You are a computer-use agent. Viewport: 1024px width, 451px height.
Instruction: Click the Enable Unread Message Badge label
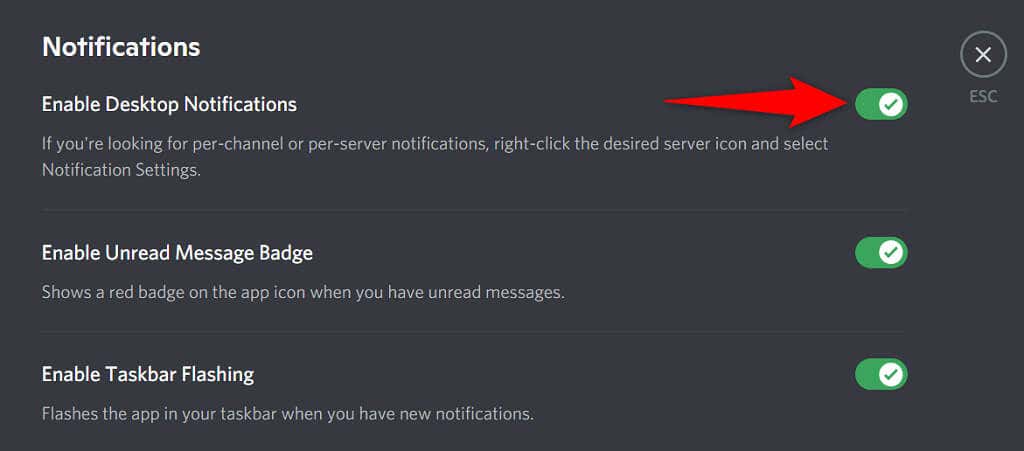click(x=177, y=253)
